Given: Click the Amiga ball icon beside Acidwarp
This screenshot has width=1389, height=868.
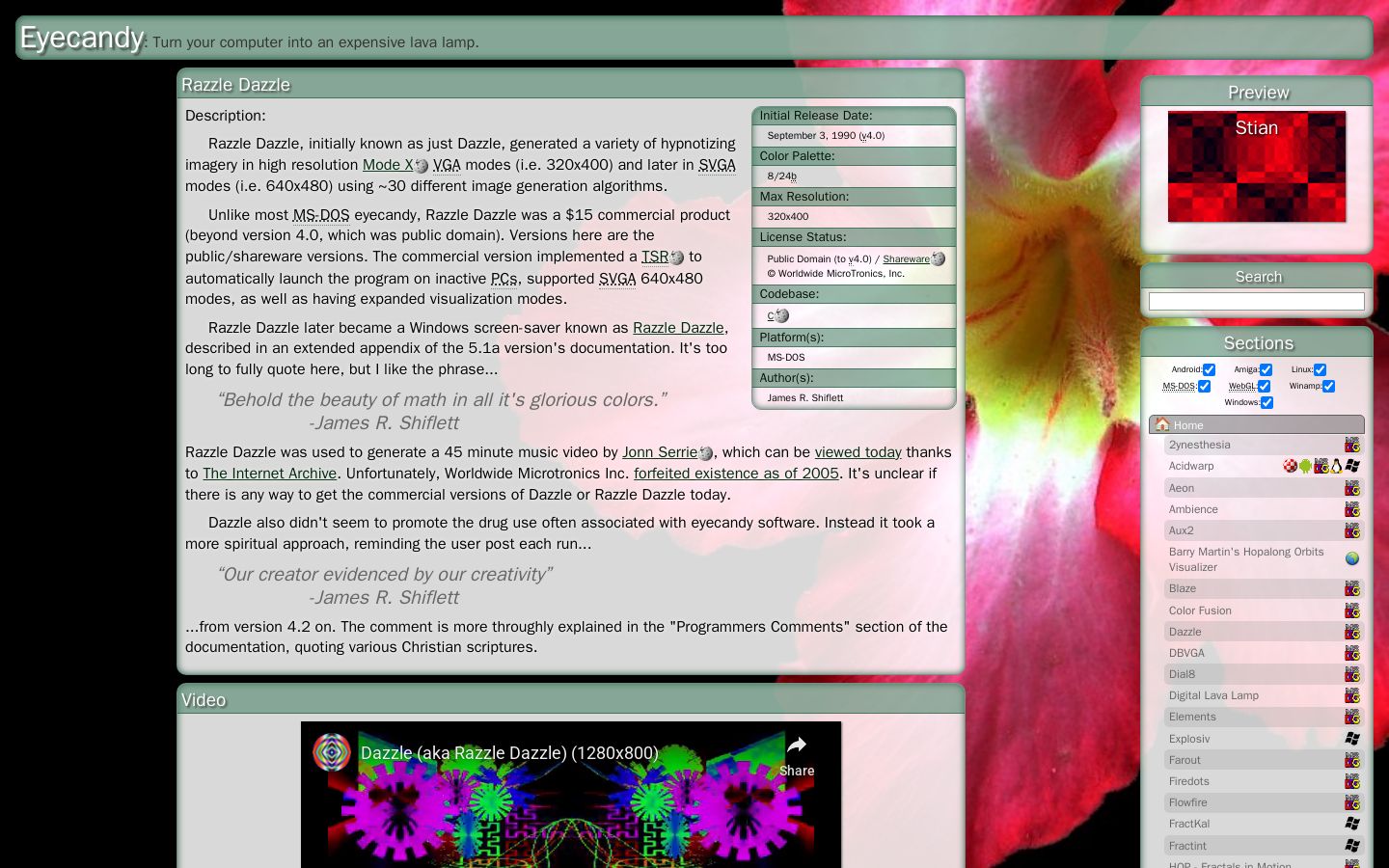Looking at the screenshot, I should tap(1290, 466).
